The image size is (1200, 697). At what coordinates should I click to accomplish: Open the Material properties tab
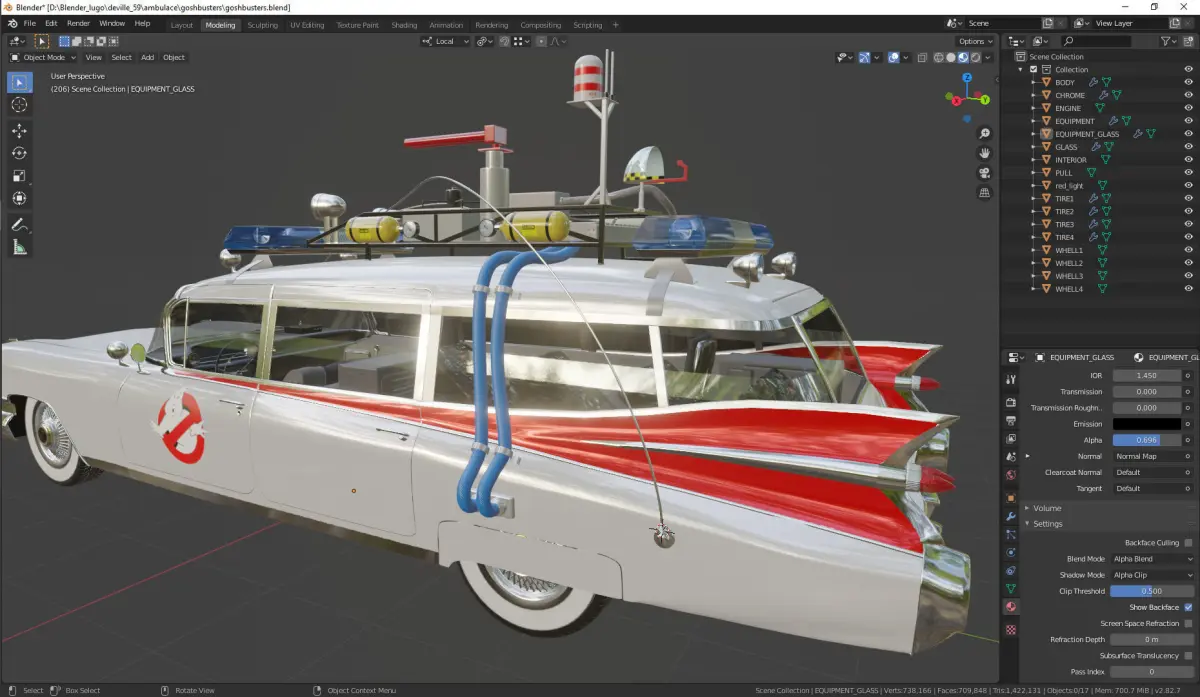(x=1011, y=607)
